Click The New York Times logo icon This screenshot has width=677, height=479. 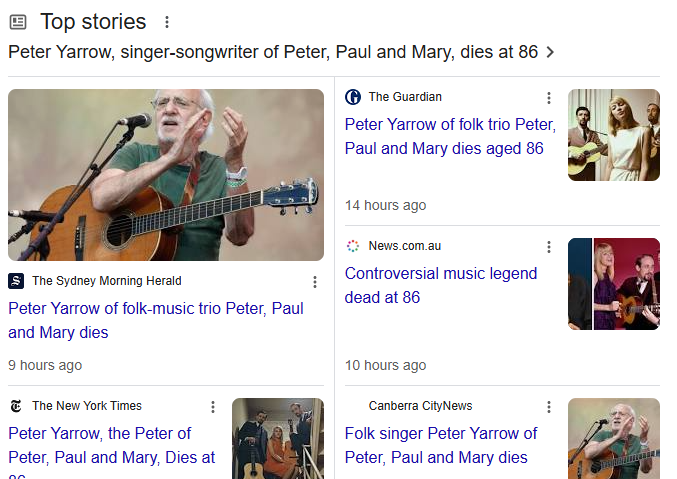[16, 406]
